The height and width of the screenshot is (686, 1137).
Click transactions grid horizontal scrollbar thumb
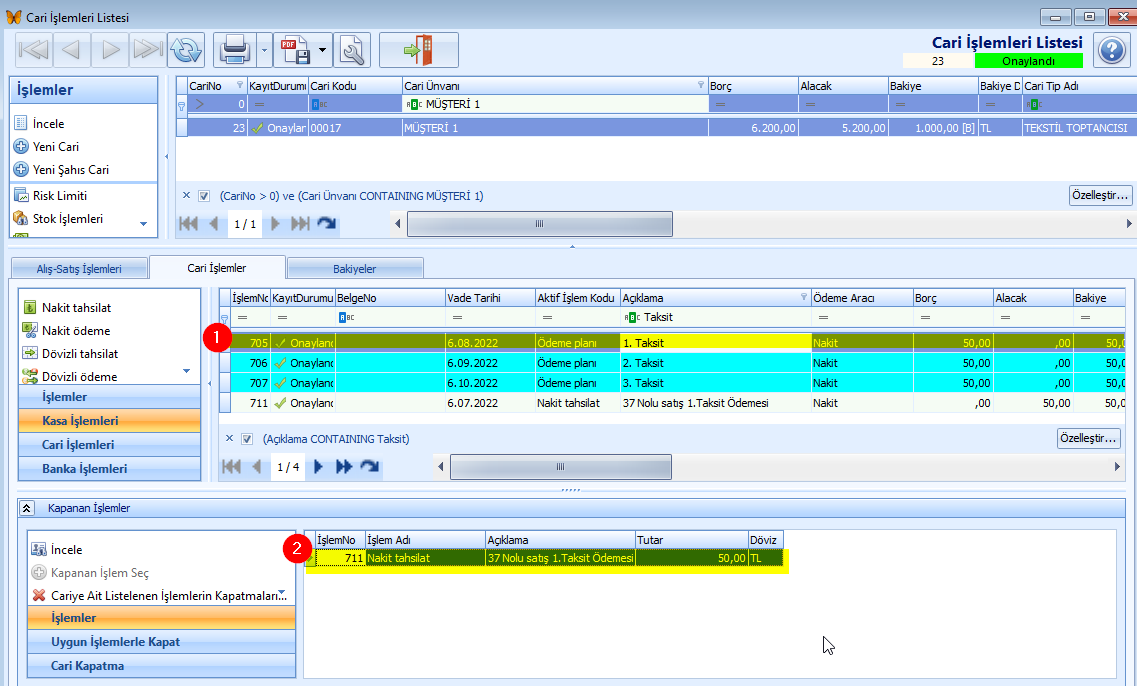561,467
